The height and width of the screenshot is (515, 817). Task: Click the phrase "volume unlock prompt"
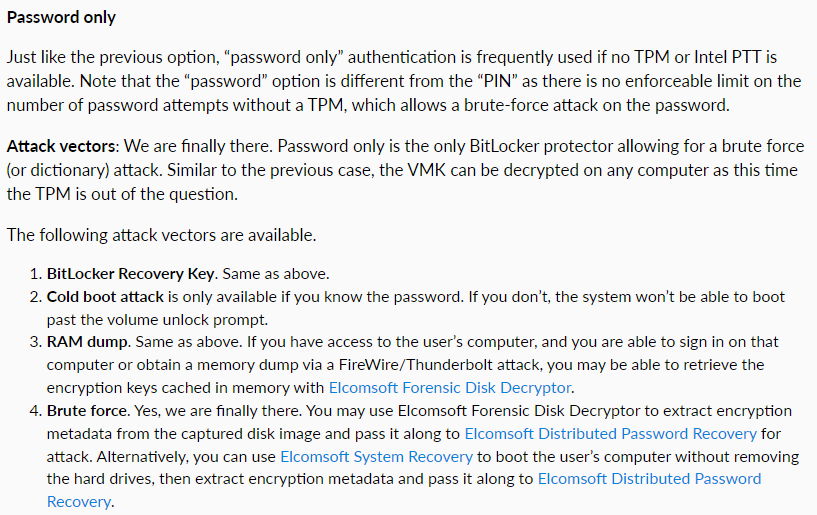coord(178,320)
